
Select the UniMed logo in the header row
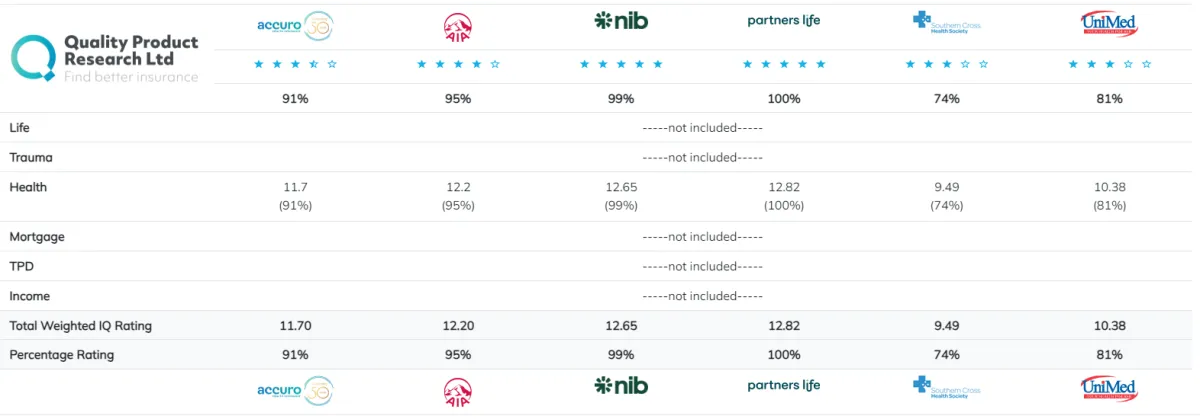[x=1109, y=23]
